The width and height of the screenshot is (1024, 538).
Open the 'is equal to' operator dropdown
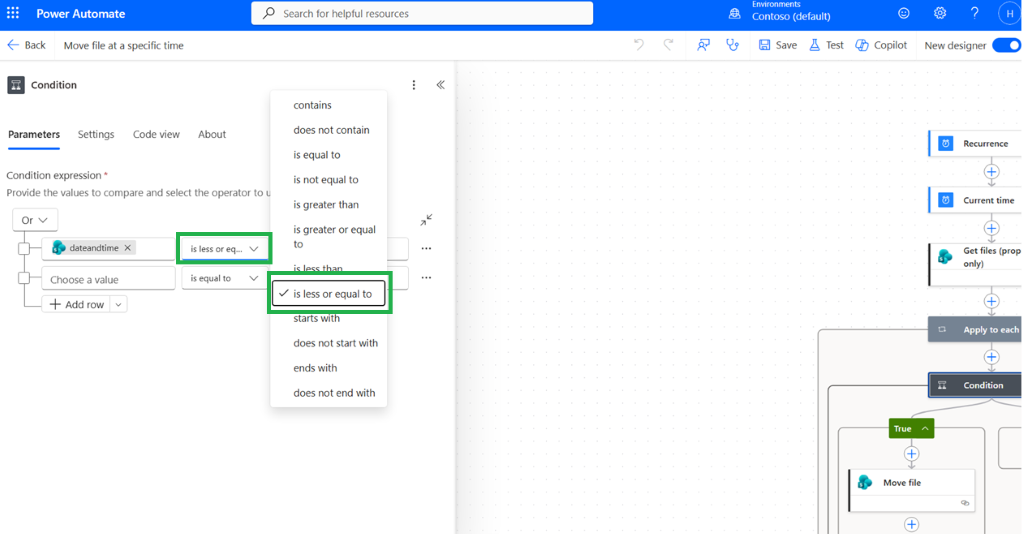point(224,278)
